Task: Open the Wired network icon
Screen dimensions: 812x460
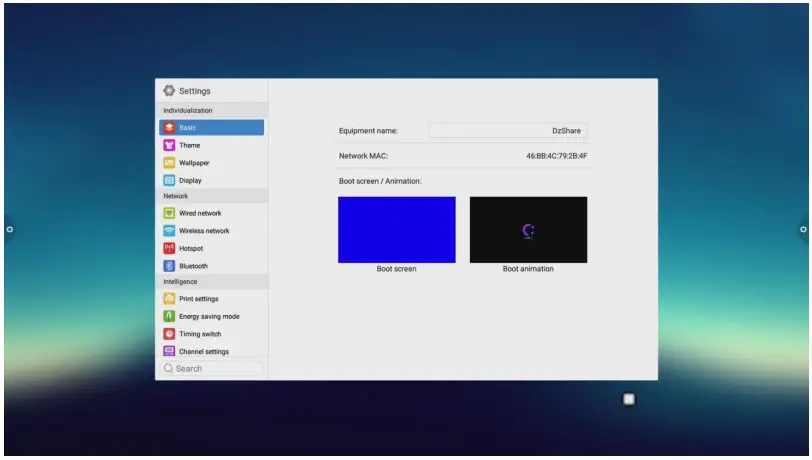Action: coord(169,213)
